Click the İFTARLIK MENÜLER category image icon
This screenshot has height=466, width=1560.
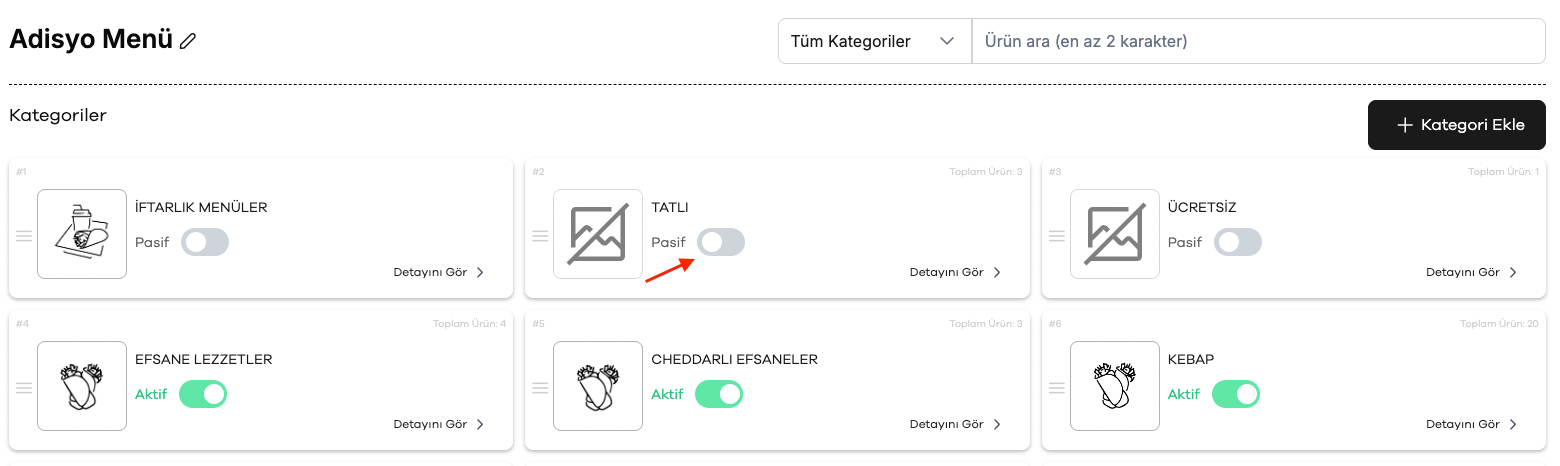click(82, 234)
